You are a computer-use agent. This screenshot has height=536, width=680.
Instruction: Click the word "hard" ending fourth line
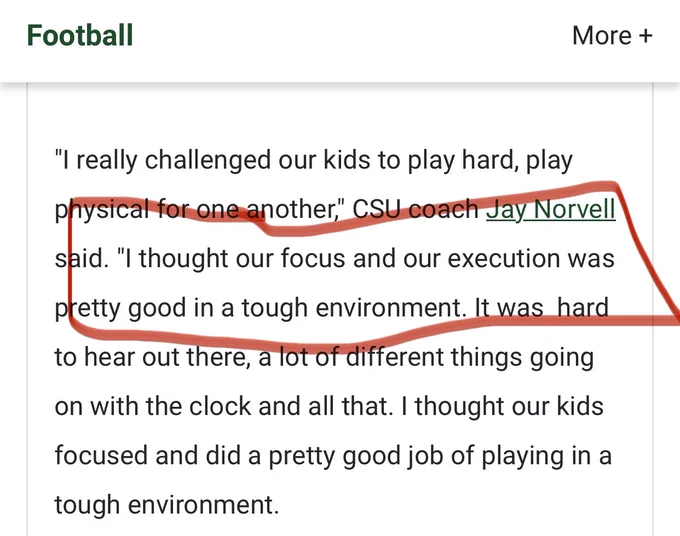coord(583,307)
